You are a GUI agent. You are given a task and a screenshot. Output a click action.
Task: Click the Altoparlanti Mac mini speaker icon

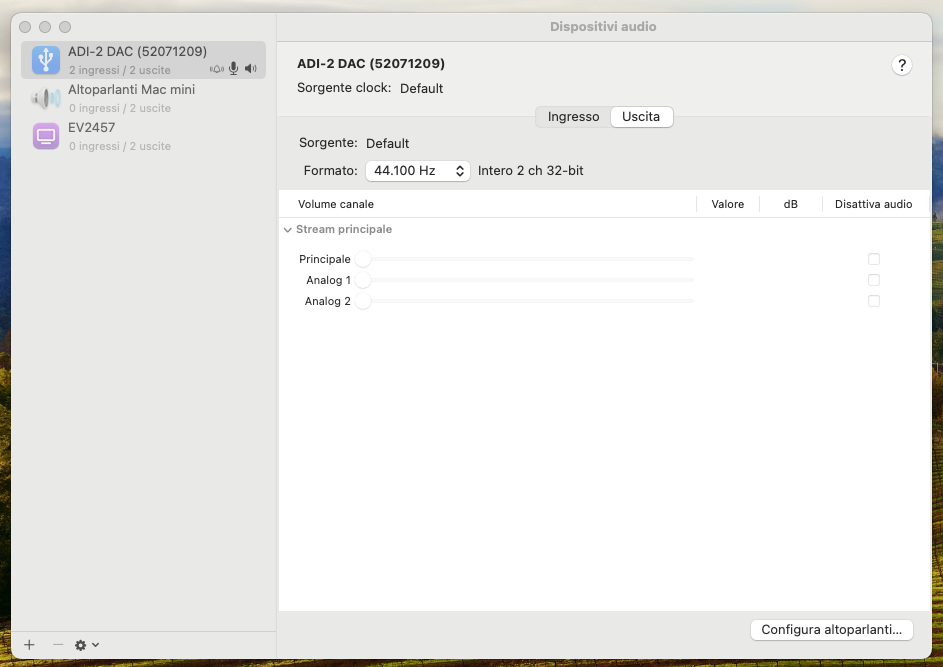46,98
